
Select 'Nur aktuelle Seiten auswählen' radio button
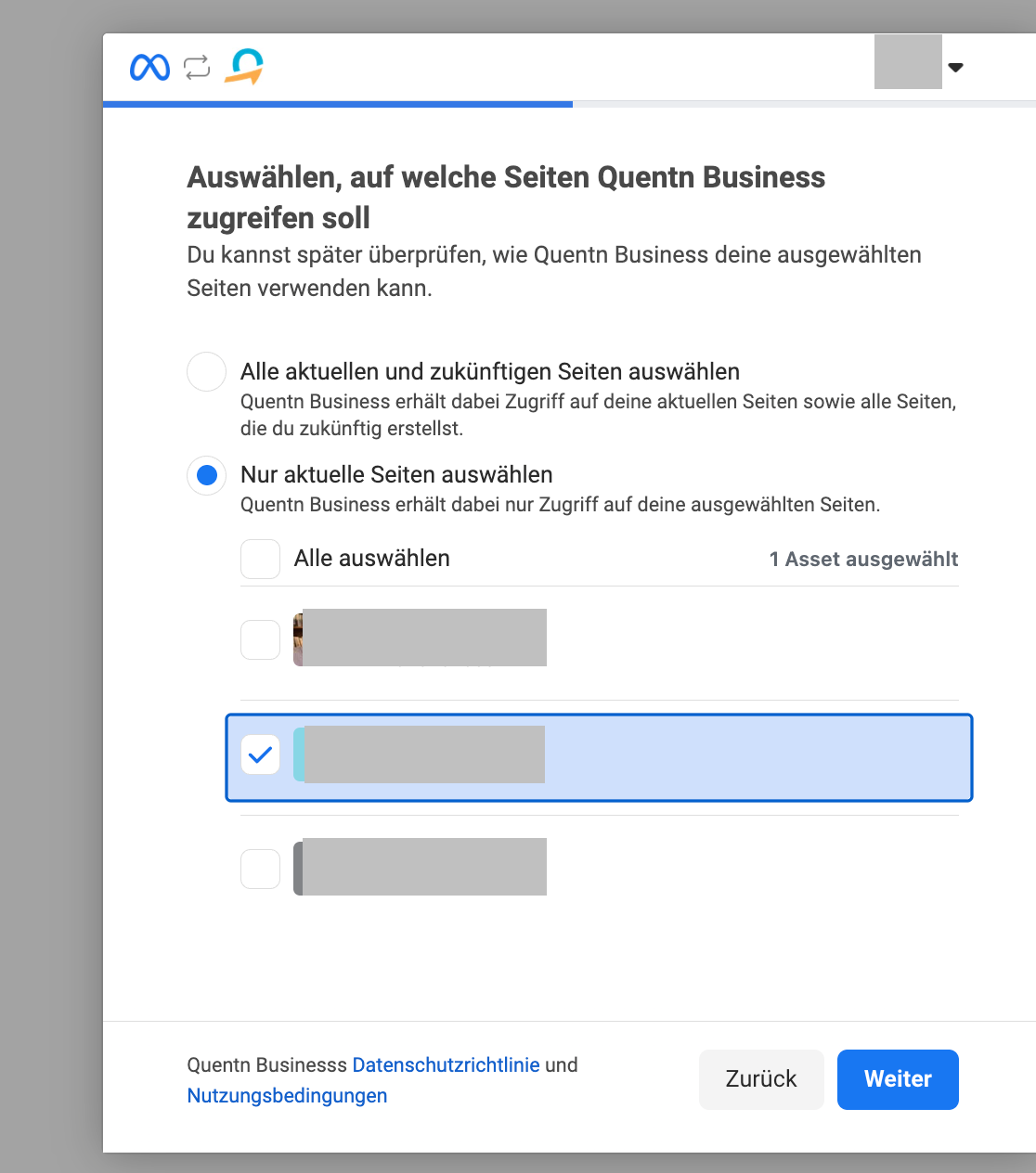tap(206, 475)
